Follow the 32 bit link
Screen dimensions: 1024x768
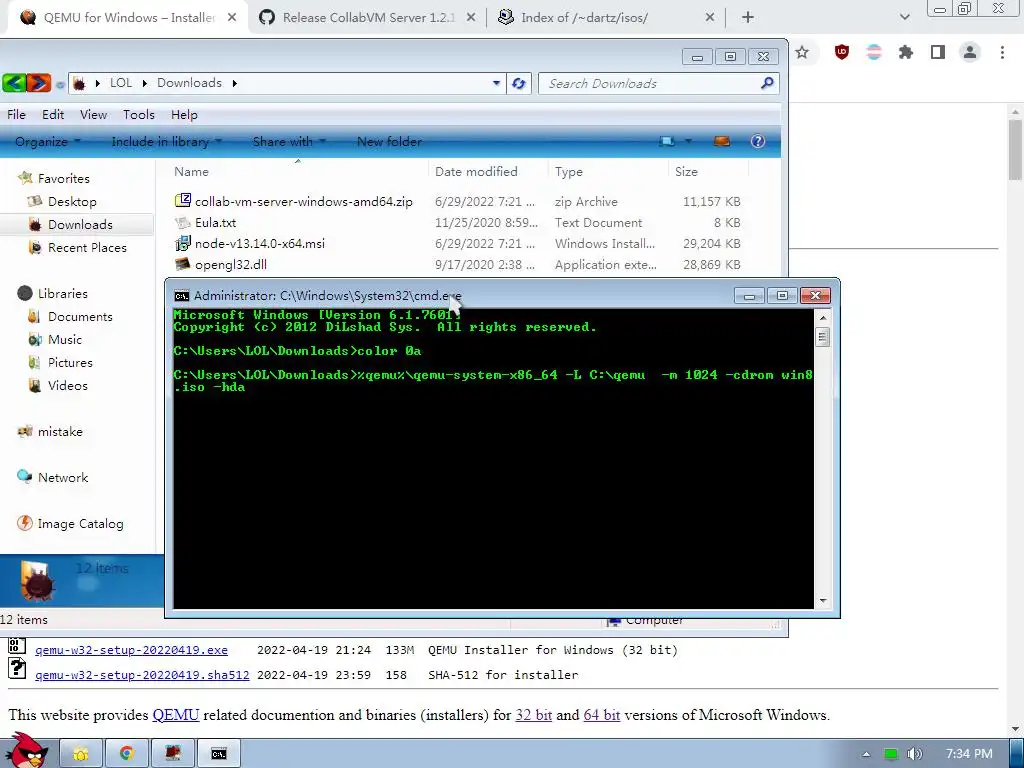point(534,715)
